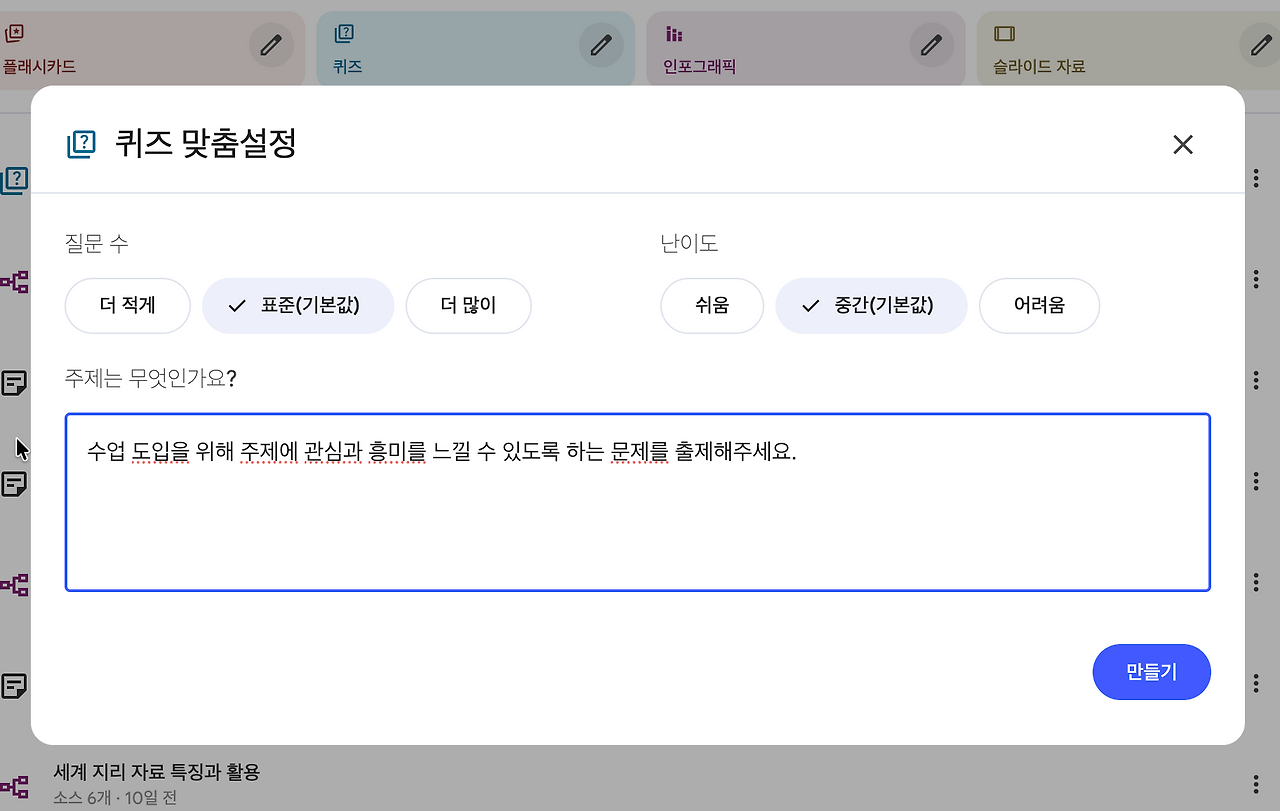Click mind map icon beside 세계 지리 자료
The image size is (1280, 811).
(15, 787)
